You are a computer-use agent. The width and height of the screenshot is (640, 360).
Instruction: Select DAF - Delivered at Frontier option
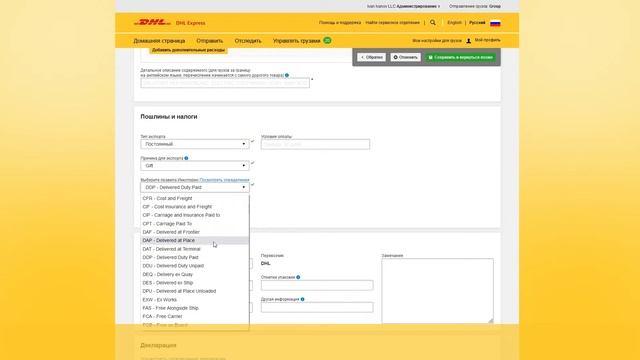[195, 232]
